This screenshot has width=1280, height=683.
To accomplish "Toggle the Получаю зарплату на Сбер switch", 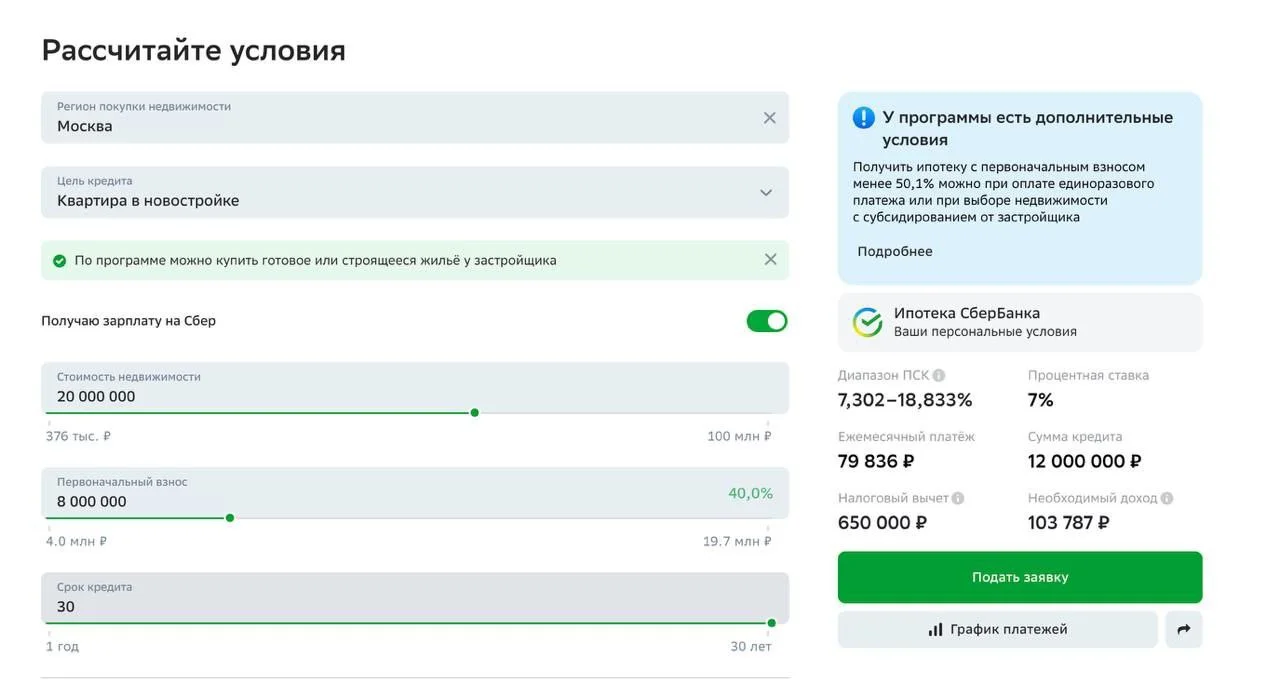I will pyautogui.click(x=767, y=321).
